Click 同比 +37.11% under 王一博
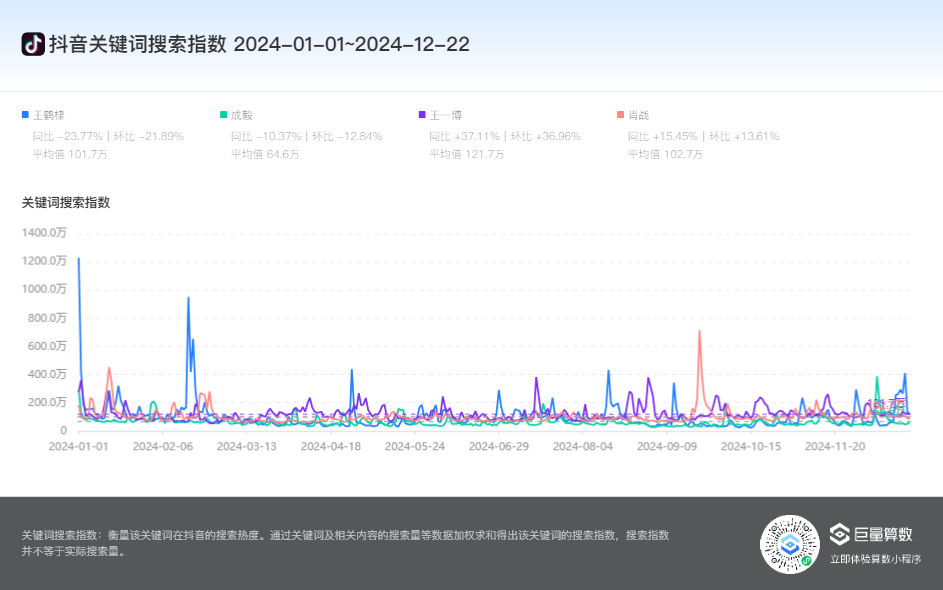 tap(465, 137)
